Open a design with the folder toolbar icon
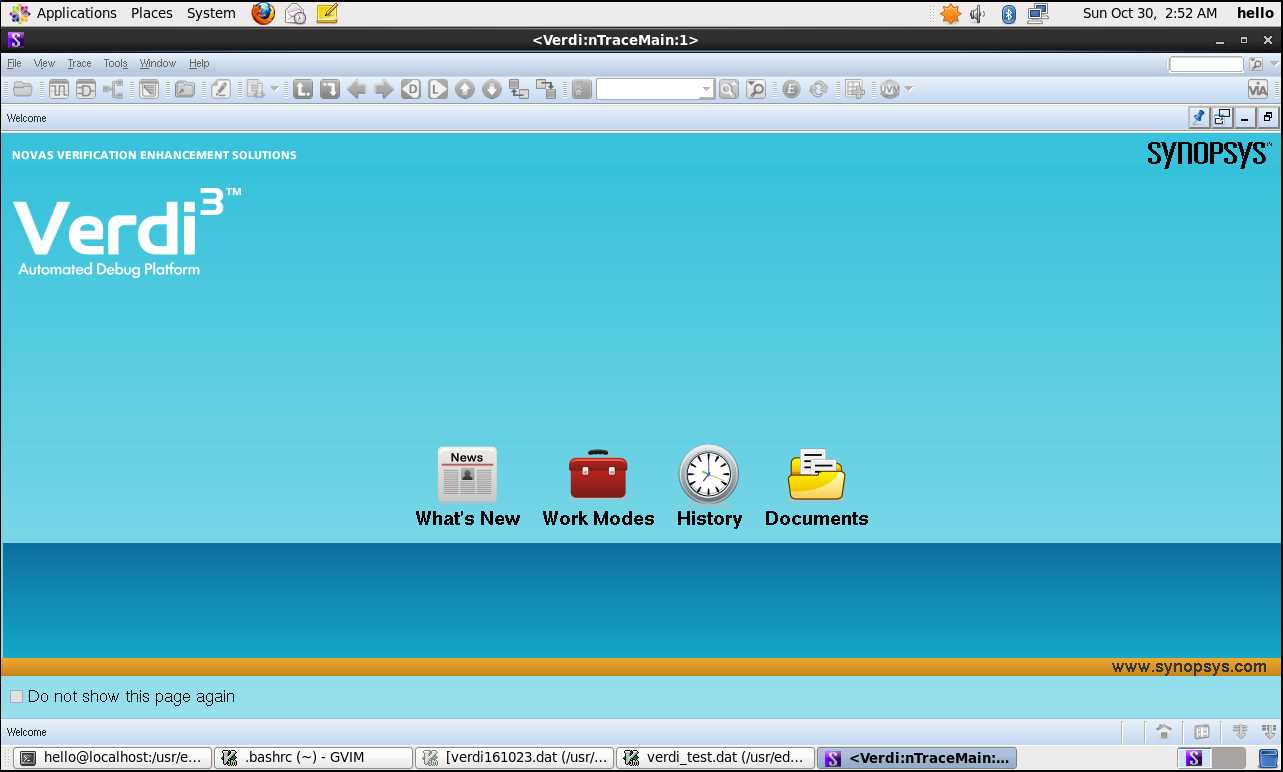This screenshot has width=1283, height=772. pos(22,89)
